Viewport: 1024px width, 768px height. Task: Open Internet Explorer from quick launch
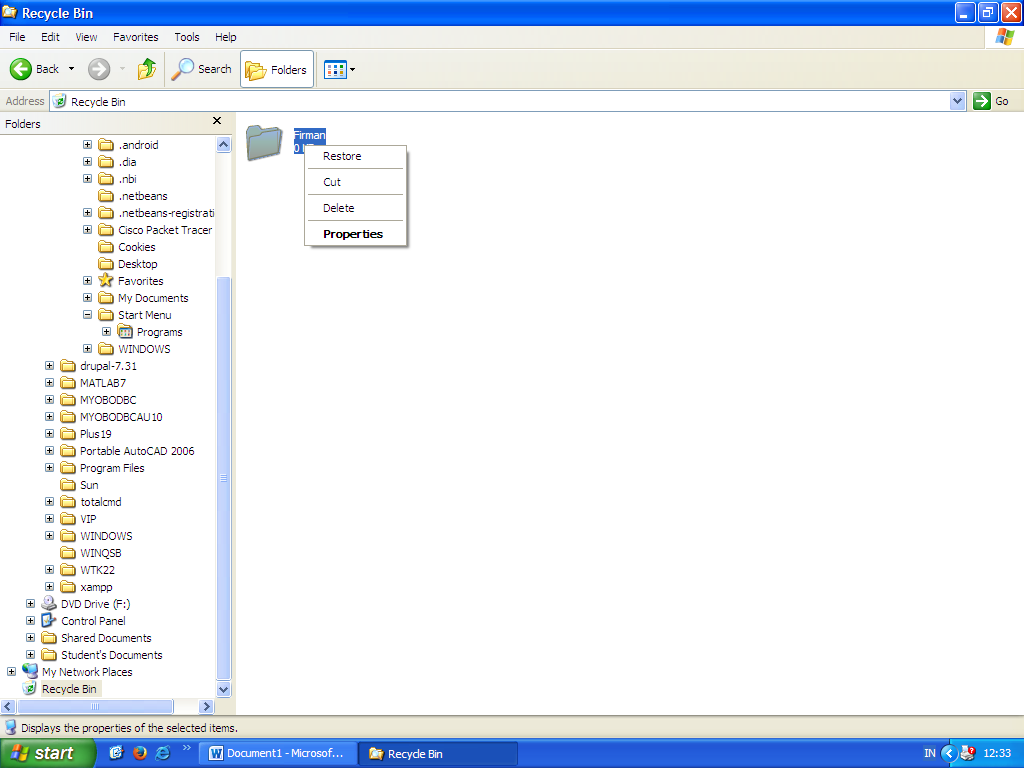[161, 753]
